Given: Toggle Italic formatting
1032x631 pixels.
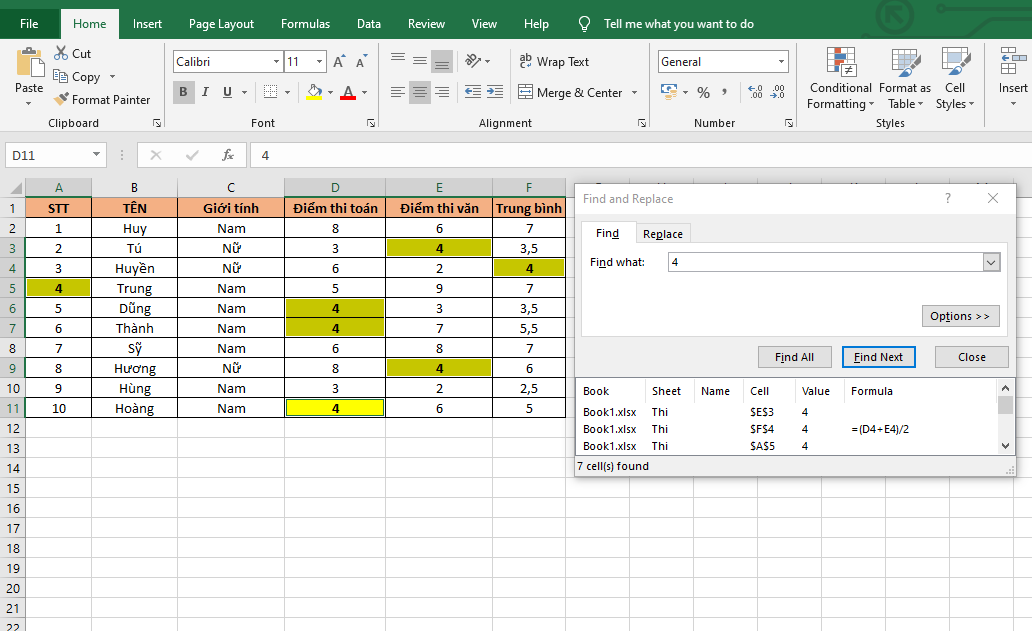Looking at the screenshot, I should click(206, 93).
